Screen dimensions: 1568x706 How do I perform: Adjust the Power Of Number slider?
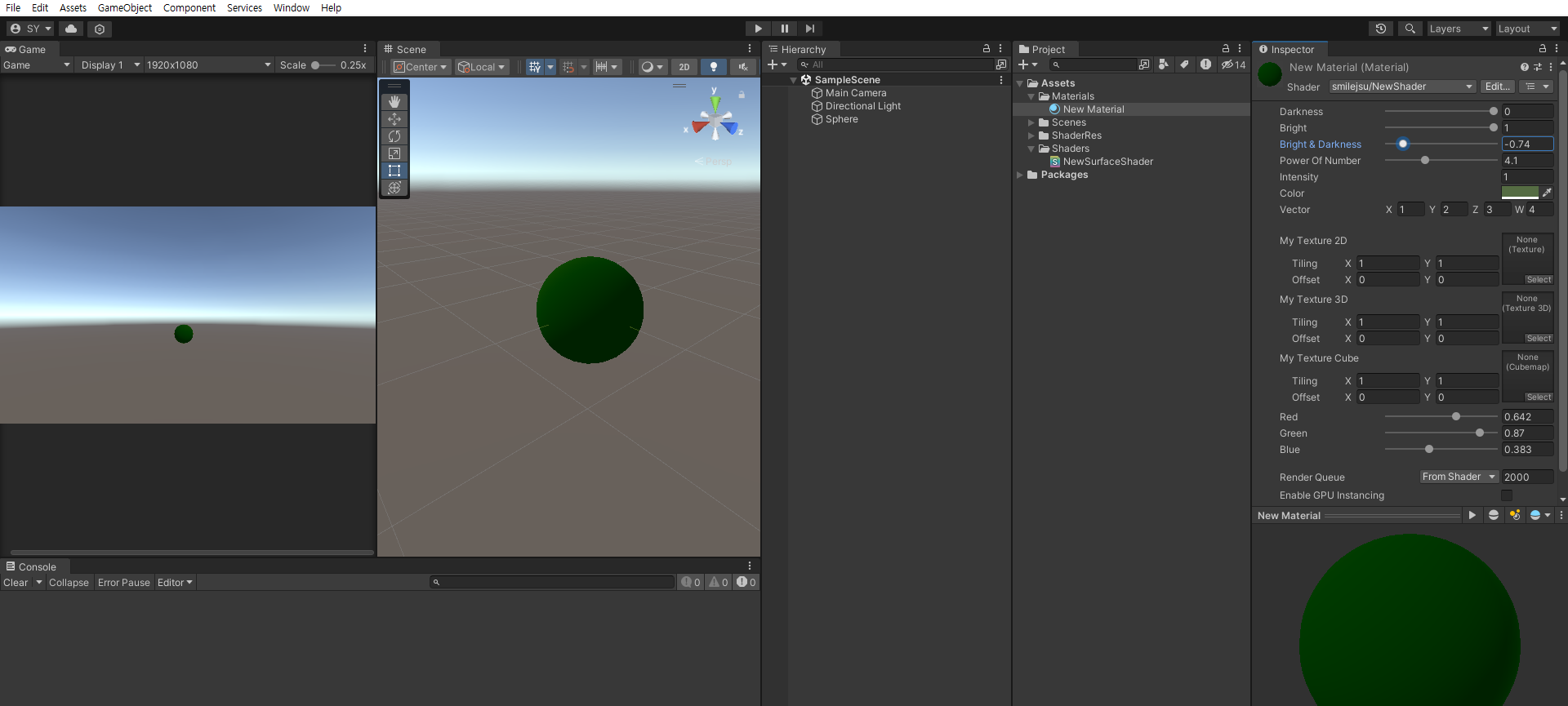[x=1441, y=160]
